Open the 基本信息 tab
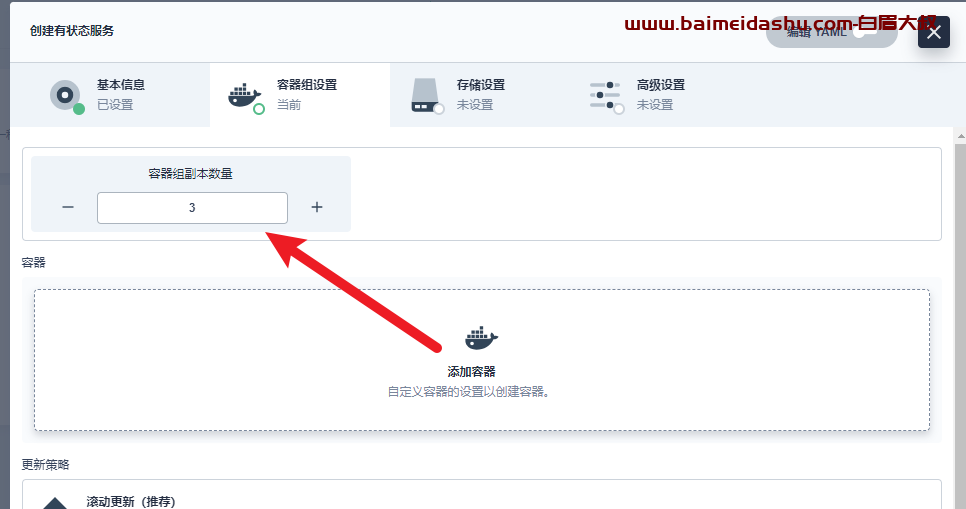 point(110,95)
